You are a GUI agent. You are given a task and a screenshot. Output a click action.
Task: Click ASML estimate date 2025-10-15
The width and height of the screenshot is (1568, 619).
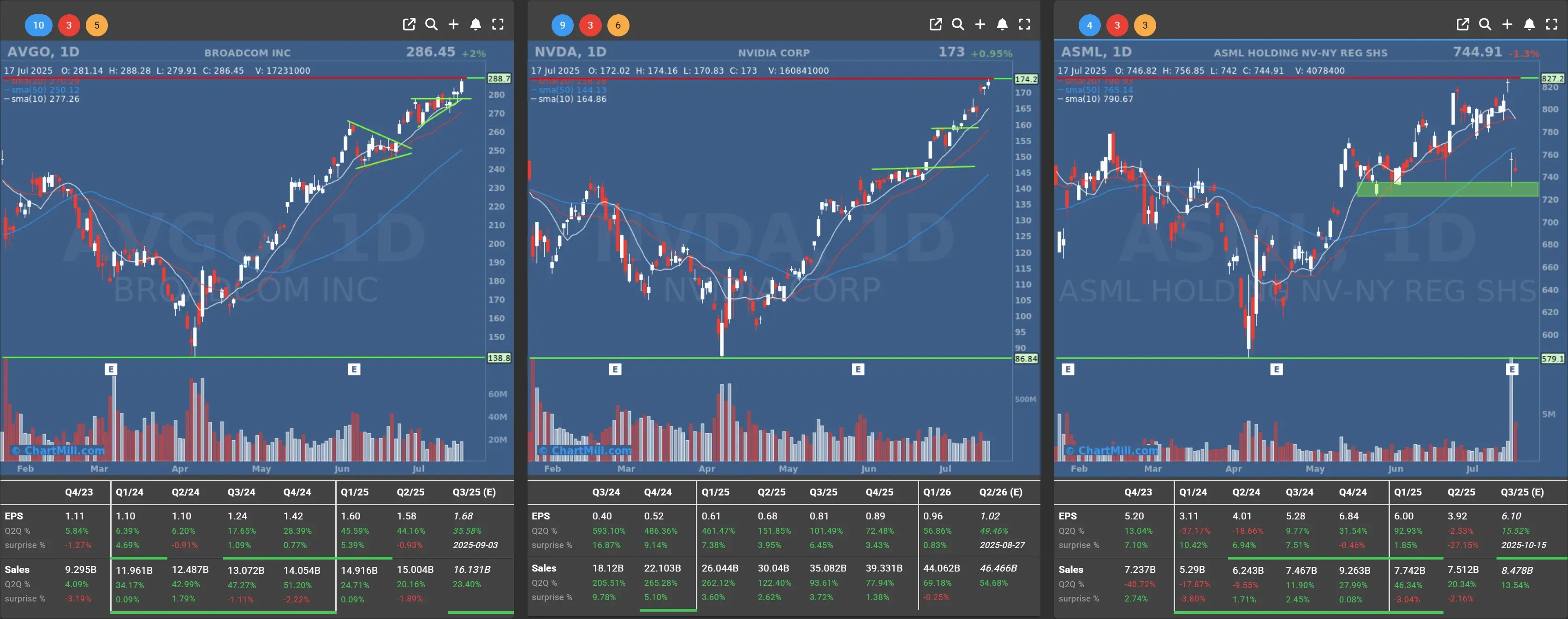pyautogui.click(x=1524, y=545)
